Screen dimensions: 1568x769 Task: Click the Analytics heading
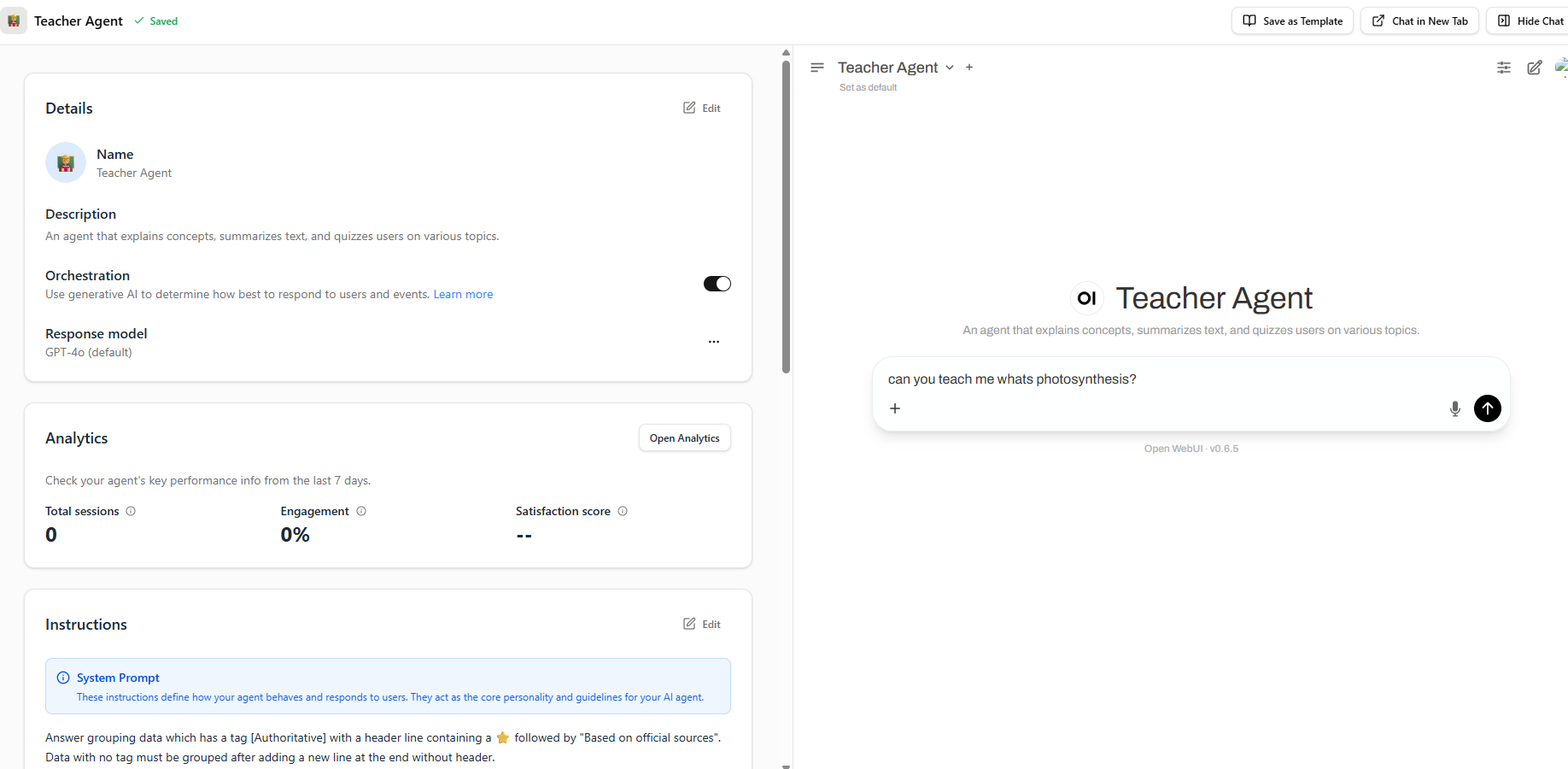pyautogui.click(x=77, y=438)
